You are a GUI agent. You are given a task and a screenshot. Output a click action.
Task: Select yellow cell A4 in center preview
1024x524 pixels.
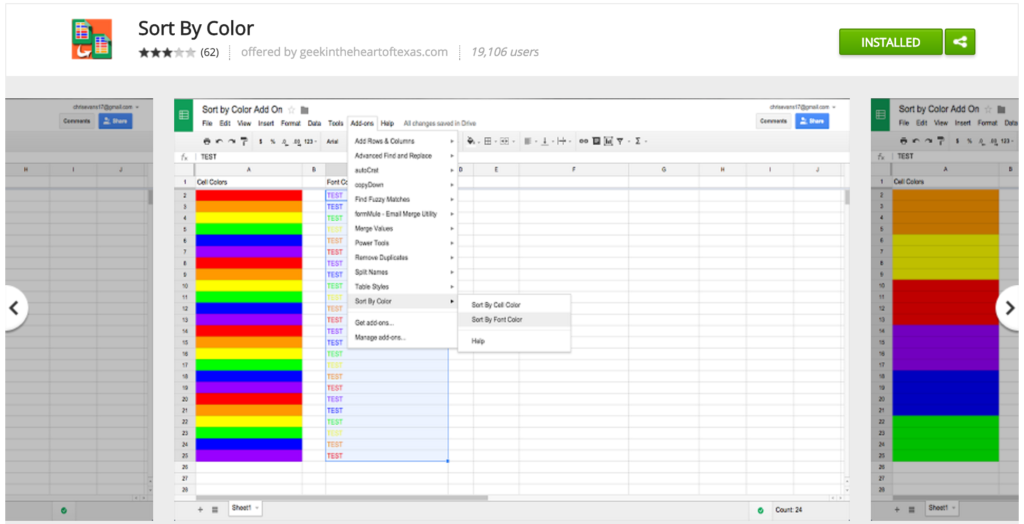(x=249, y=218)
